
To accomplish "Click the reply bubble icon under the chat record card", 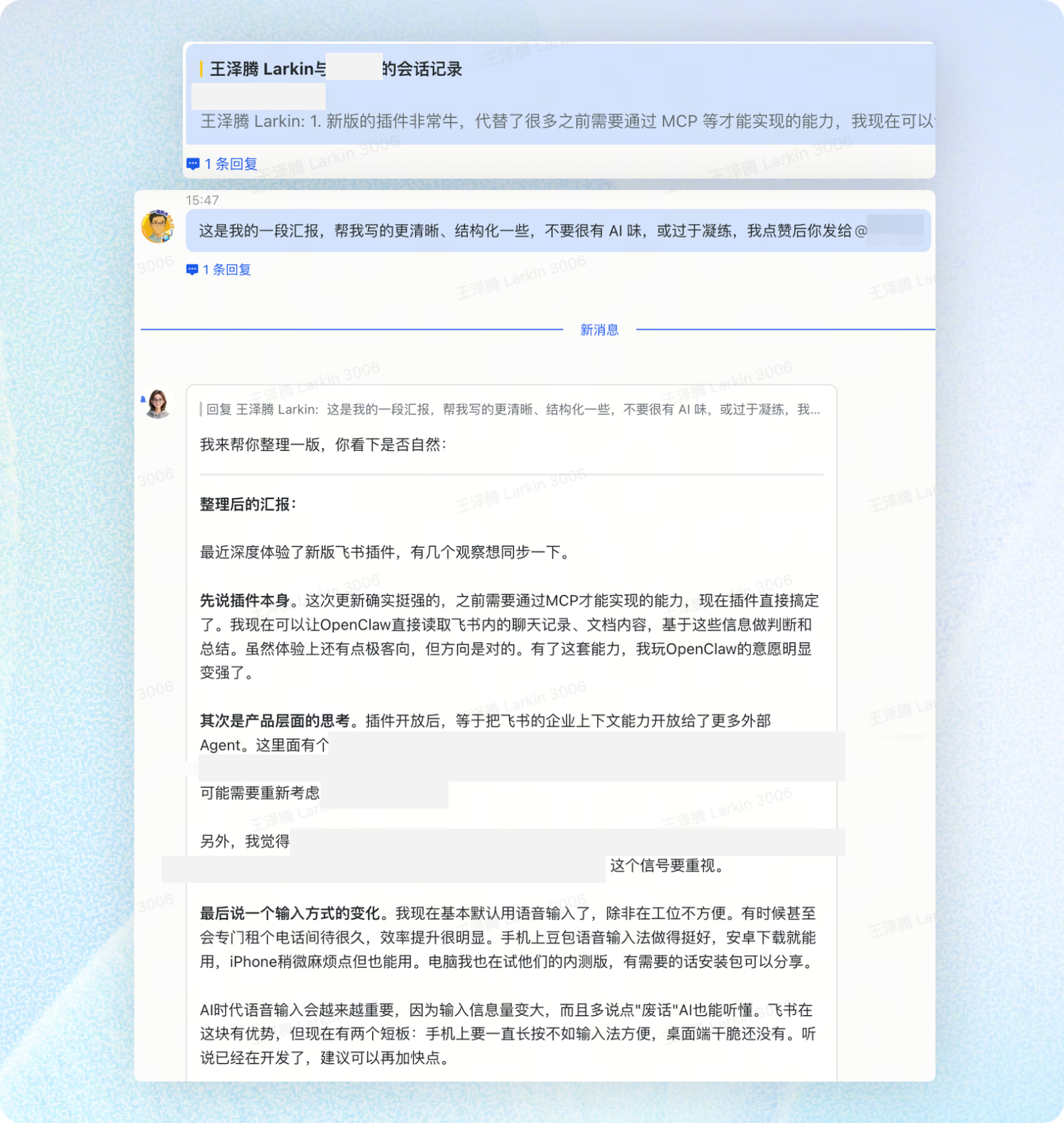I will coord(193,164).
